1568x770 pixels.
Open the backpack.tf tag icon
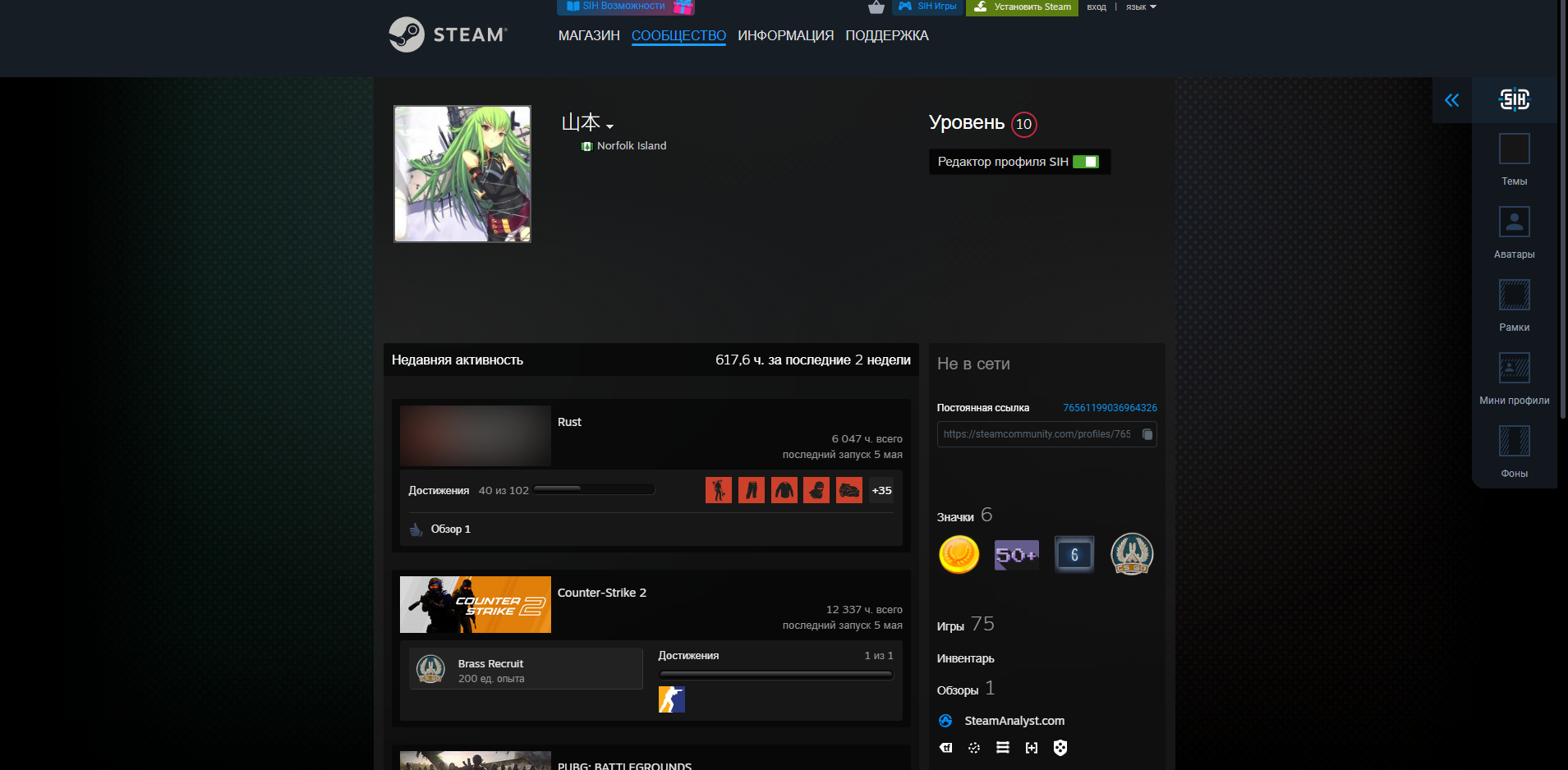946,748
